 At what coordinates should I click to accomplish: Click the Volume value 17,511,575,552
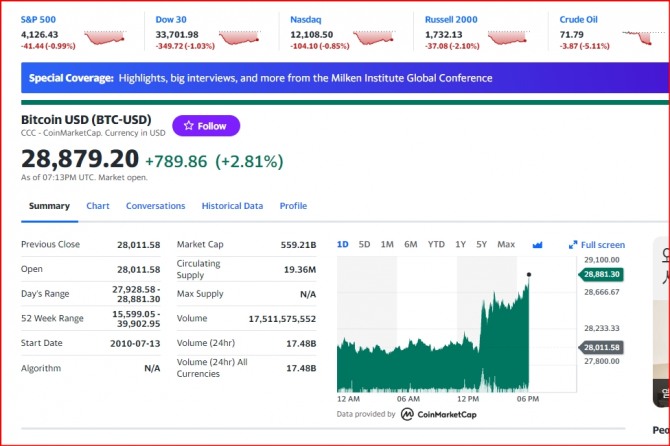tap(282, 319)
